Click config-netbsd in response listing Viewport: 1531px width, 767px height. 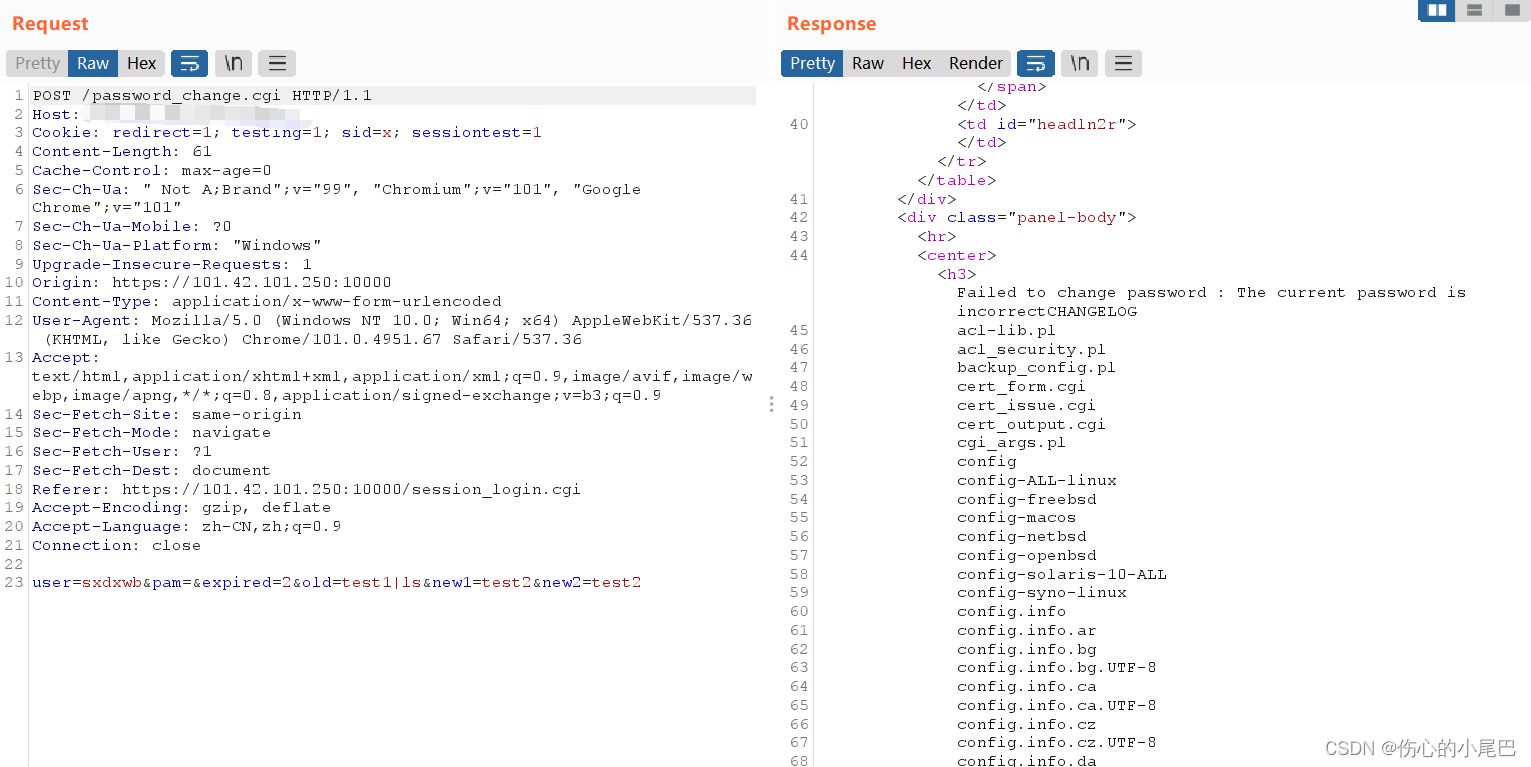1022,537
